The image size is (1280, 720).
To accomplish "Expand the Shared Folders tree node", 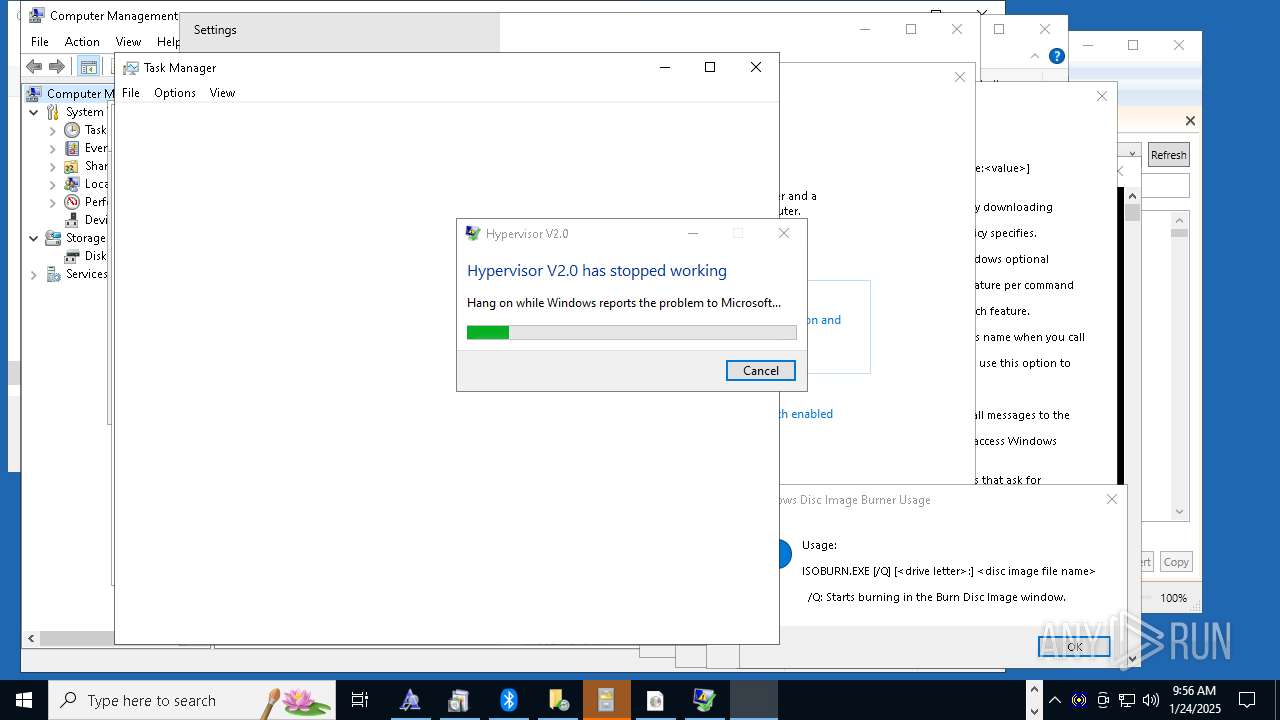I will pyautogui.click(x=53, y=166).
